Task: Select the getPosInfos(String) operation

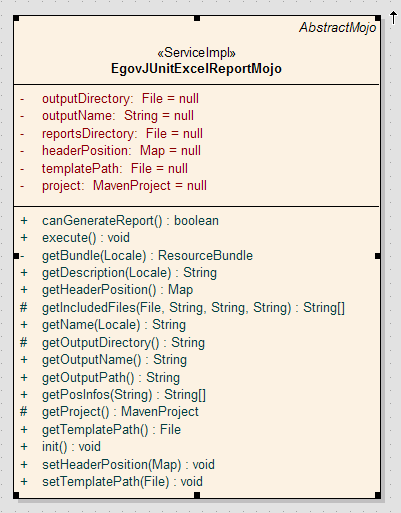Action: [x=113, y=395]
